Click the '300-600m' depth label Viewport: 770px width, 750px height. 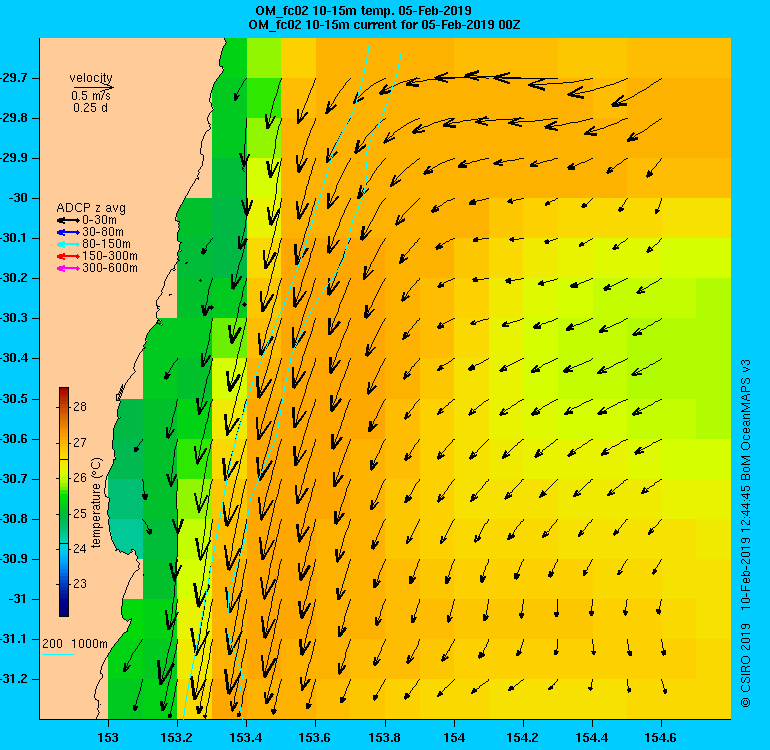110,268
